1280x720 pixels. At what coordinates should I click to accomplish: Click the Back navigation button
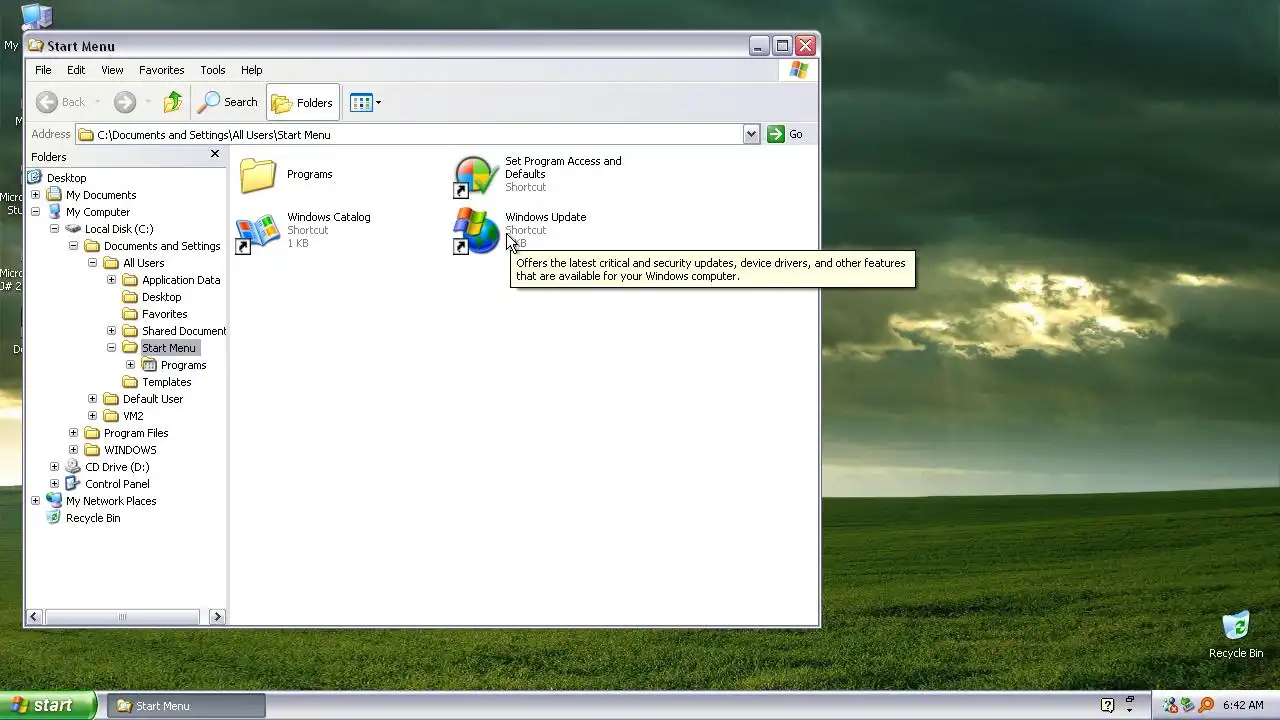[61, 102]
